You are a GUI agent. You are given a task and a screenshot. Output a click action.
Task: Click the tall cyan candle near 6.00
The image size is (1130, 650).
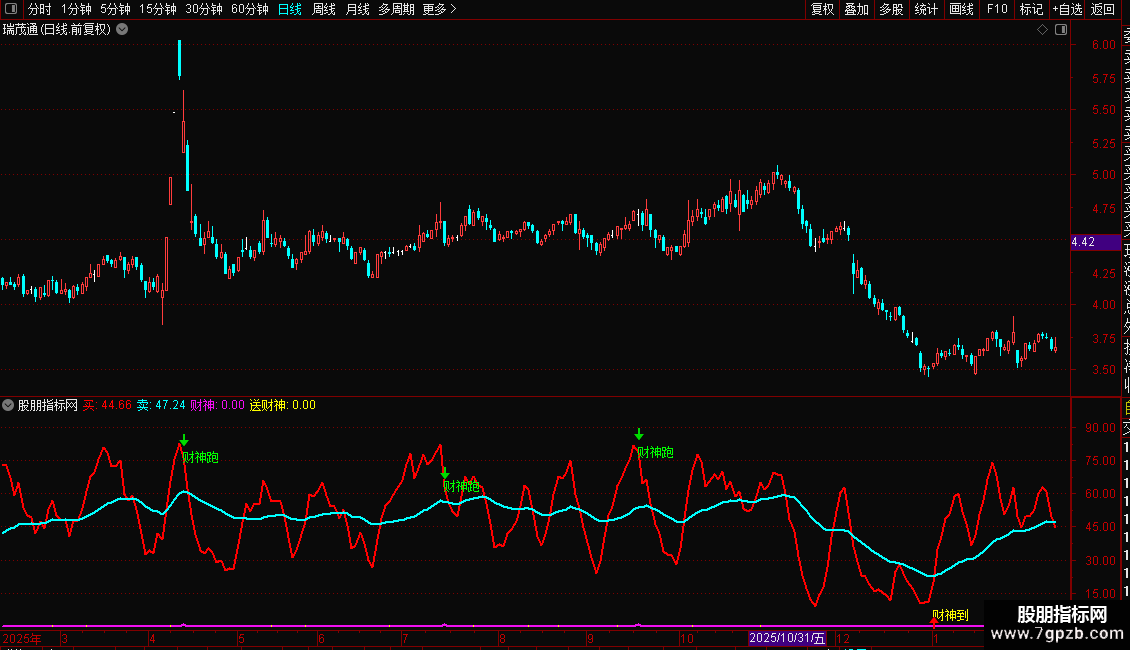tap(179, 59)
